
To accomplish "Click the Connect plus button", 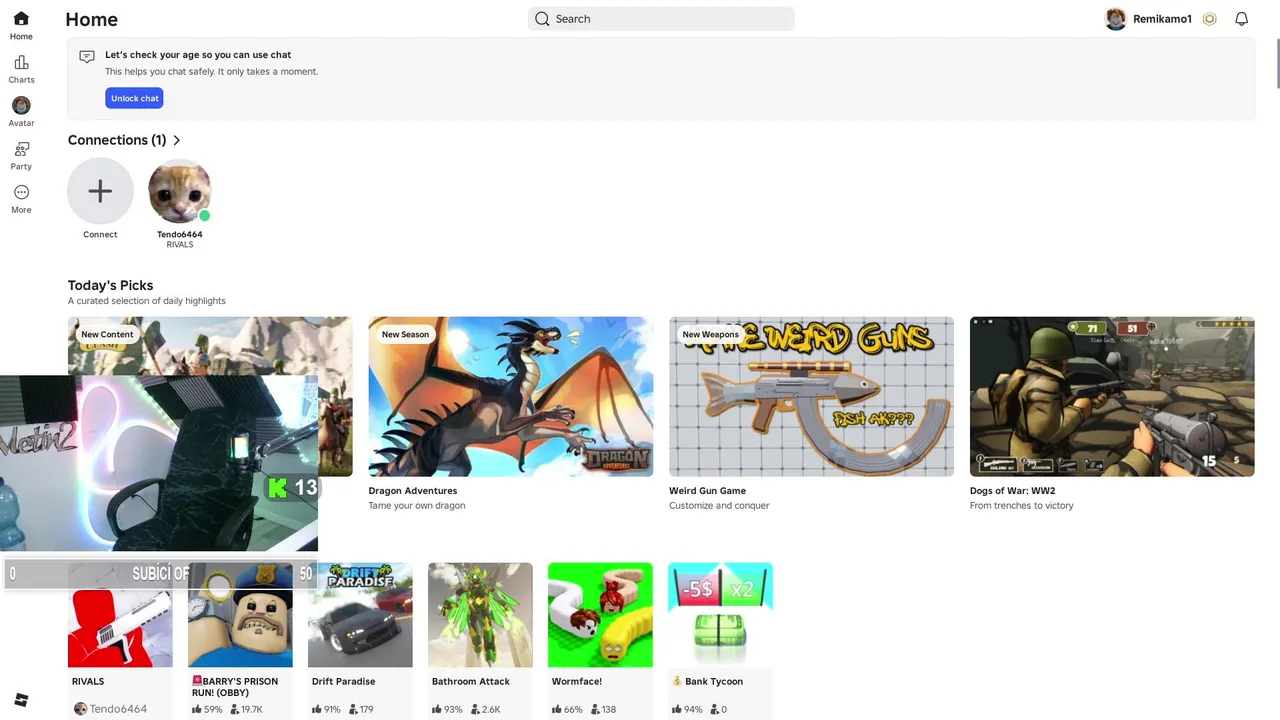I will (100, 191).
